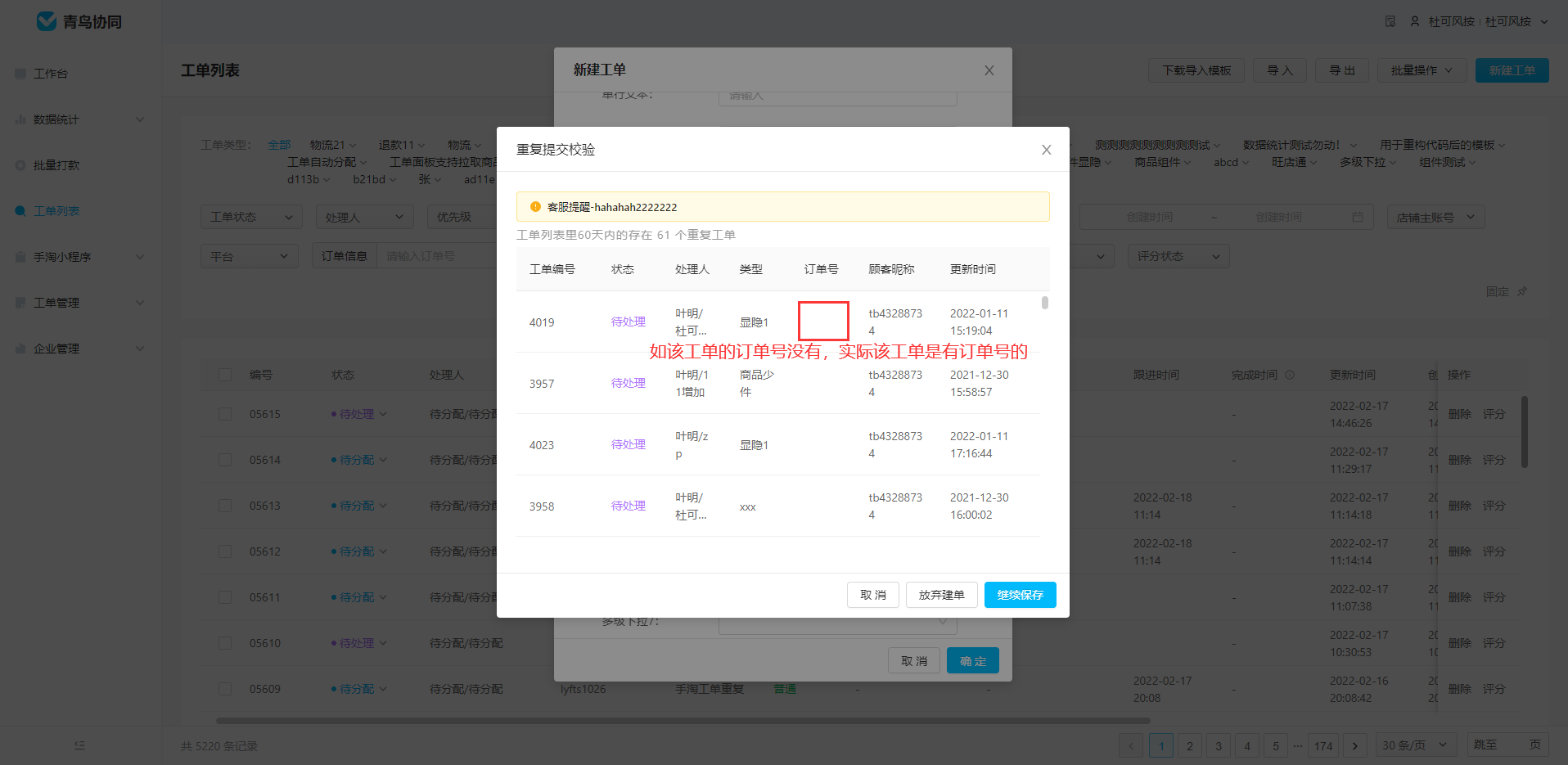Toggle the select-all checkbox in table header
The width and height of the screenshot is (1568, 765).
[x=225, y=375]
